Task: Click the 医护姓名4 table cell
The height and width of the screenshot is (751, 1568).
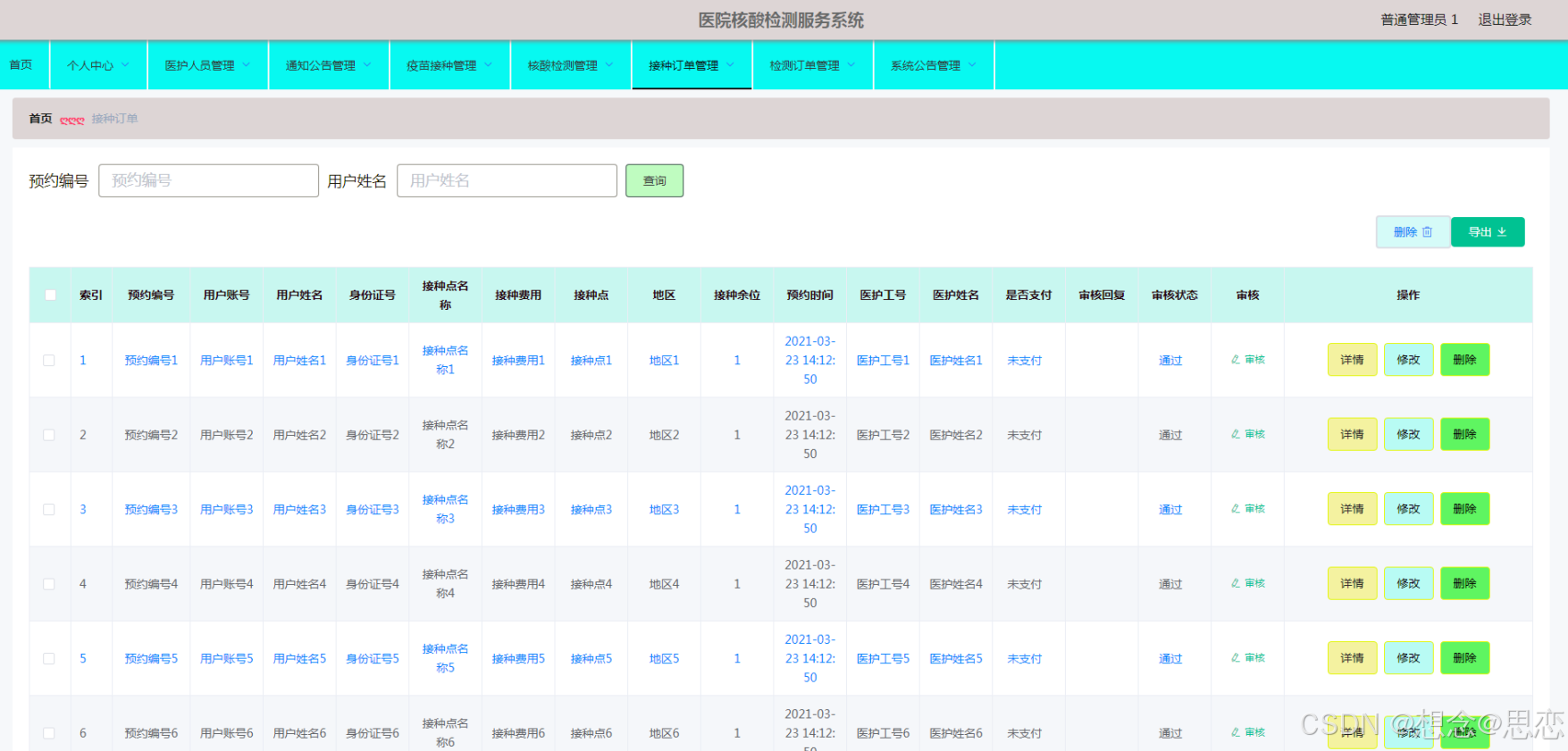Action: [x=956, y=584]
